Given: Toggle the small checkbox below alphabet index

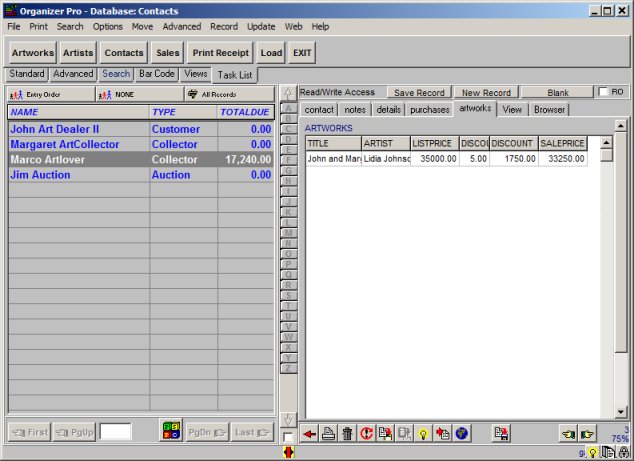Looking at the screenshot, I should click(x=288, y=437).
